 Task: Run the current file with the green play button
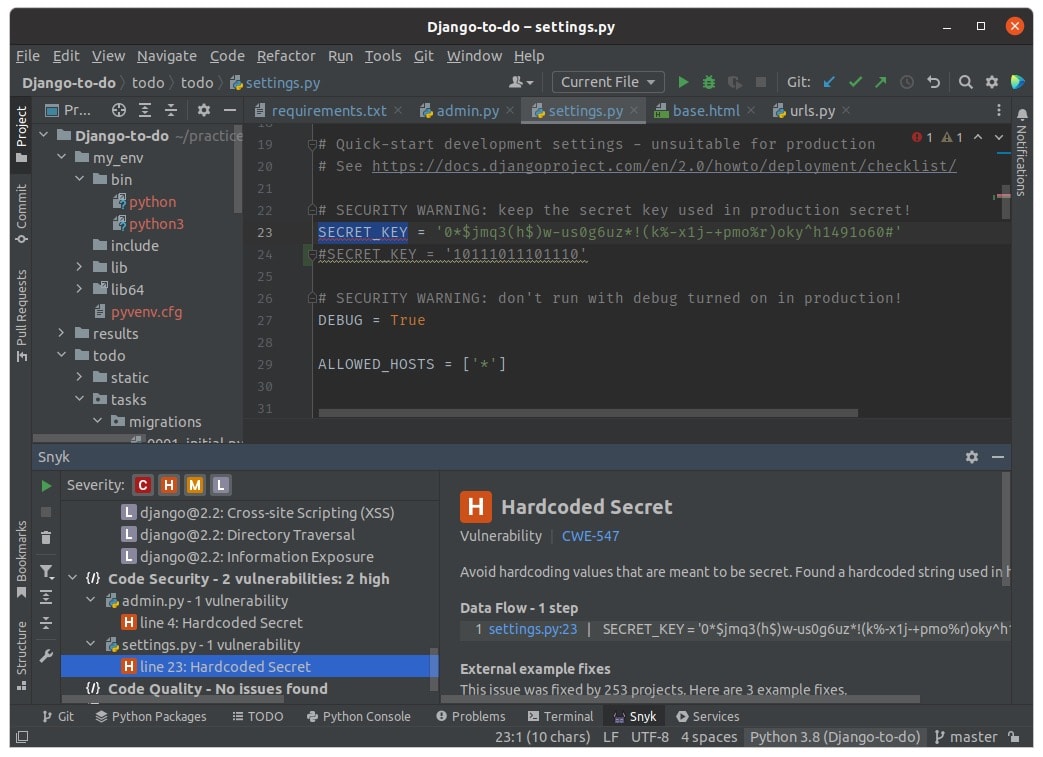pyautogui.click(x=682, y=82)
